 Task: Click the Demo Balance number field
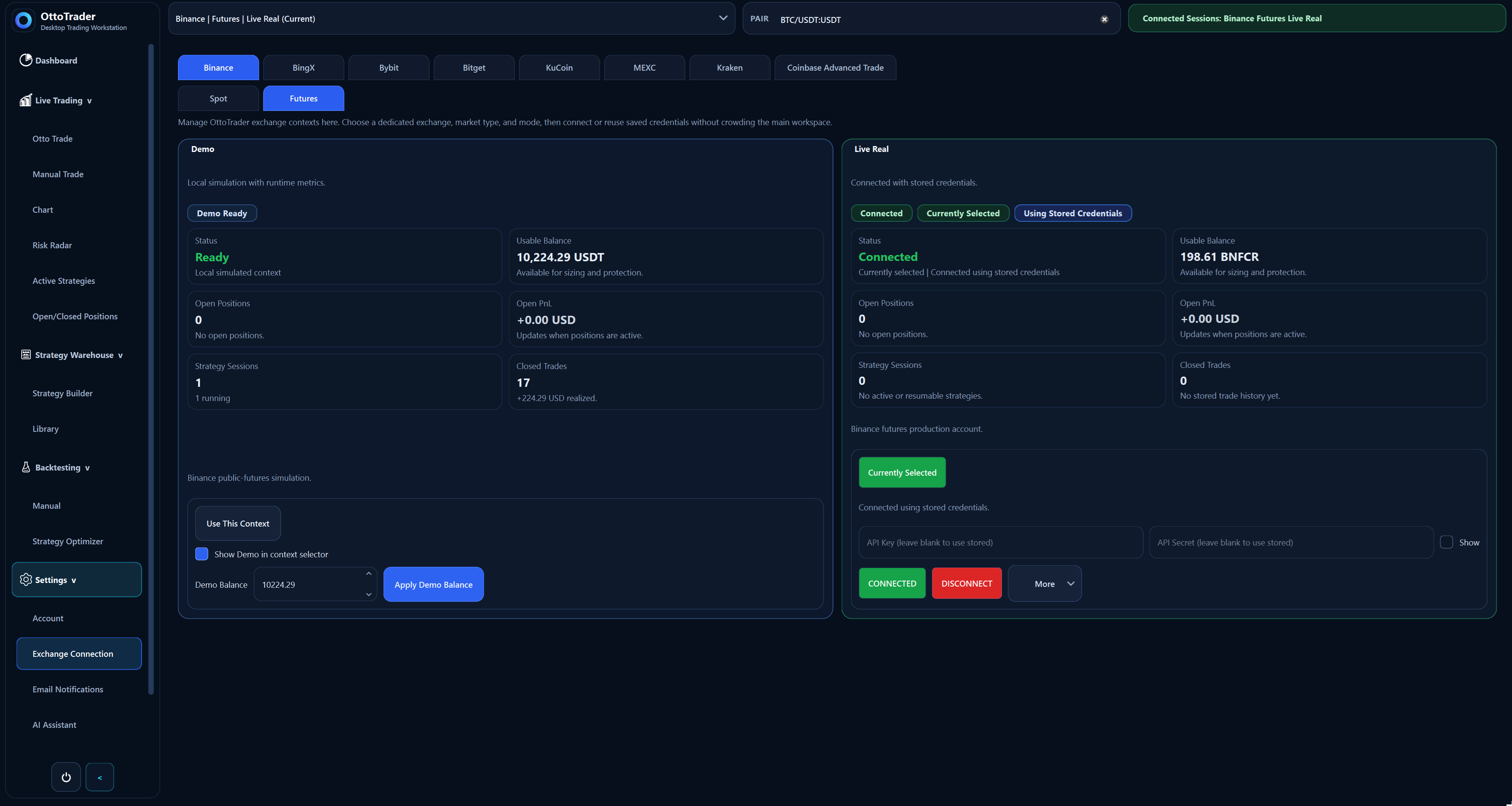click(315, 584)
